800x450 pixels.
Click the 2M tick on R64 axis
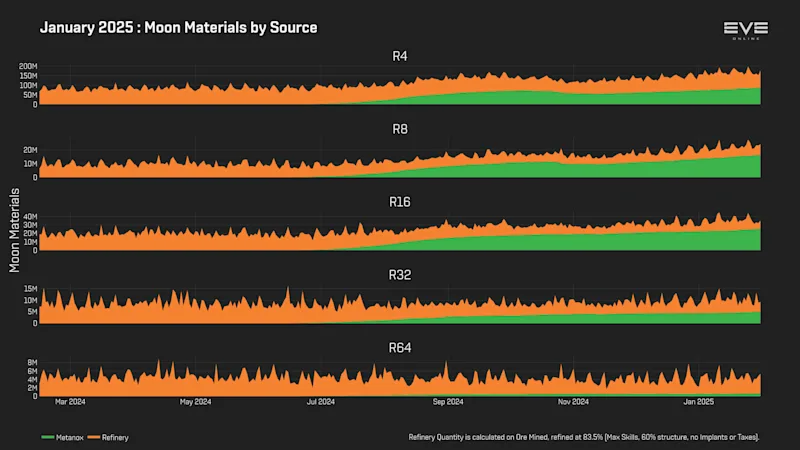32,388
